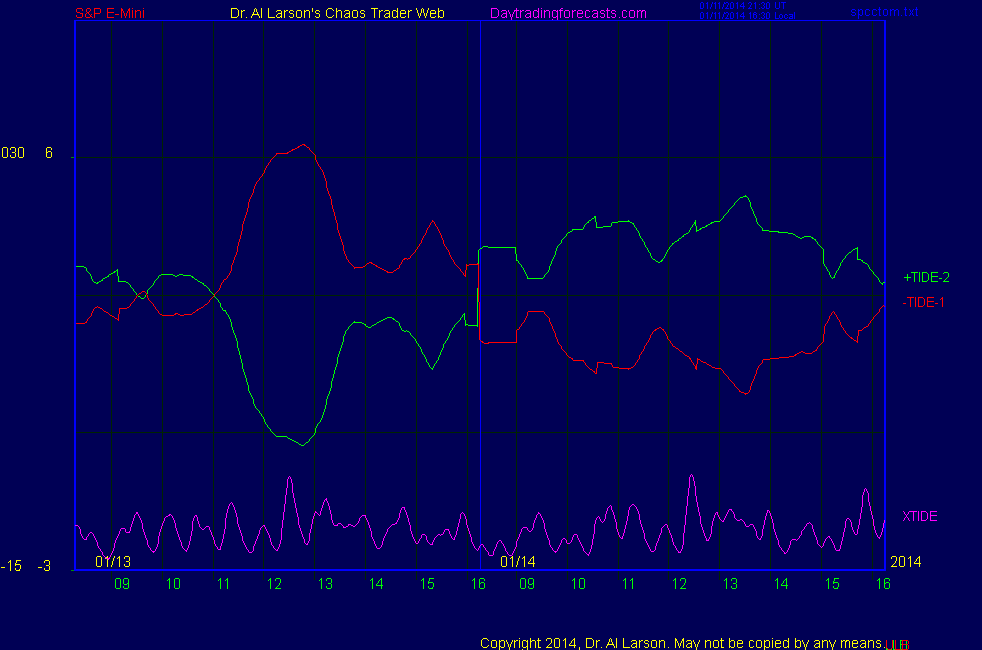Select the XTIDE legend label
982x650 pixels.
click(x=919, y=516)
